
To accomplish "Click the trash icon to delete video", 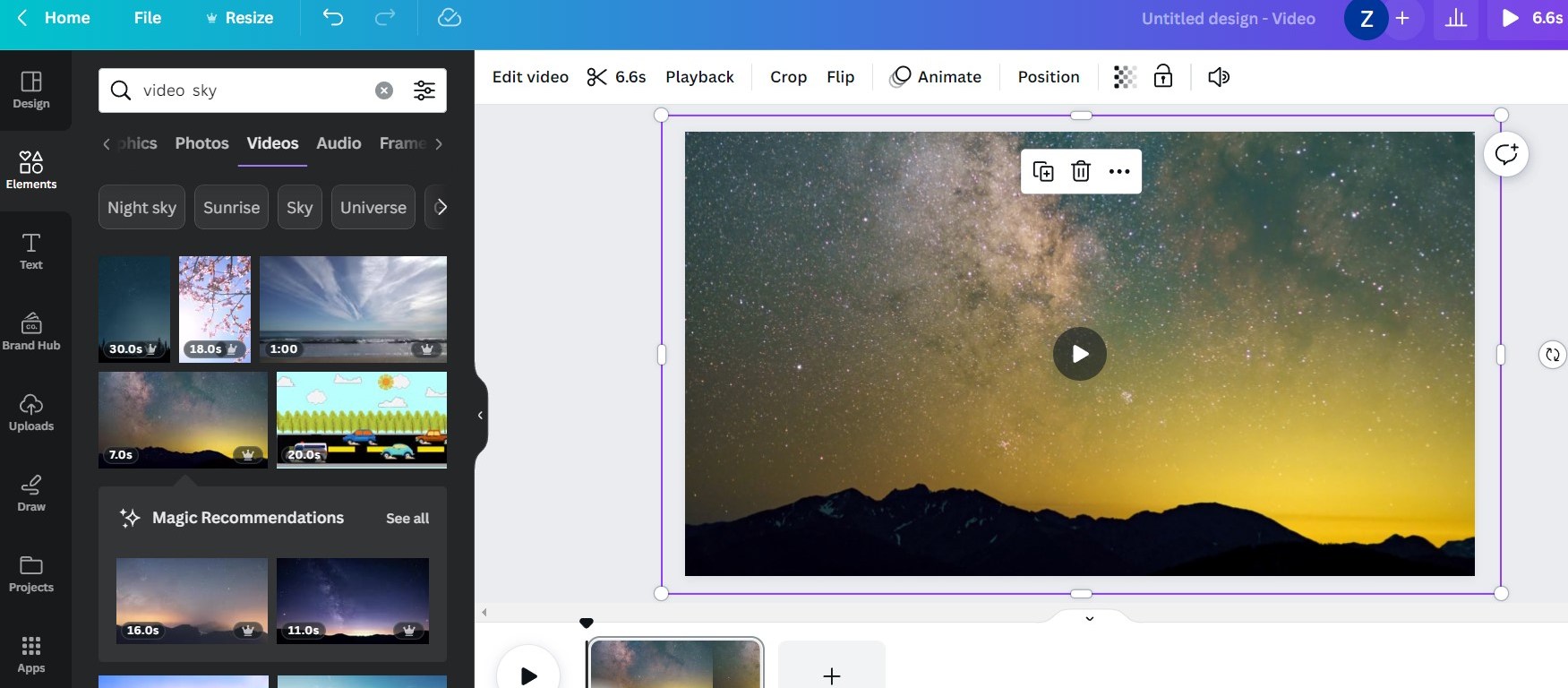I will click(x=1081, y=171).
